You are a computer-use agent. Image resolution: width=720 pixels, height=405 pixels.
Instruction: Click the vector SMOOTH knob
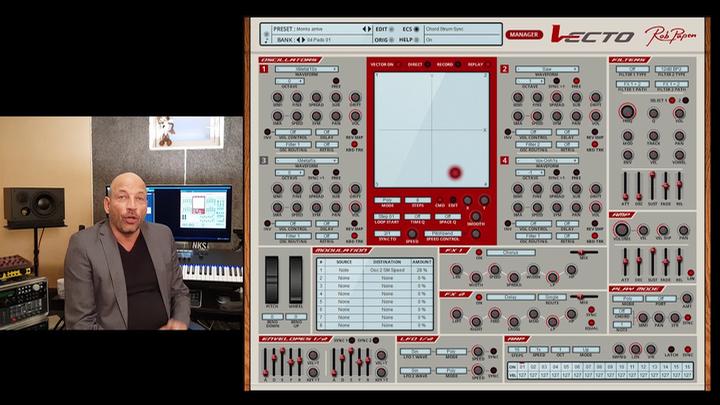[476, 216]
